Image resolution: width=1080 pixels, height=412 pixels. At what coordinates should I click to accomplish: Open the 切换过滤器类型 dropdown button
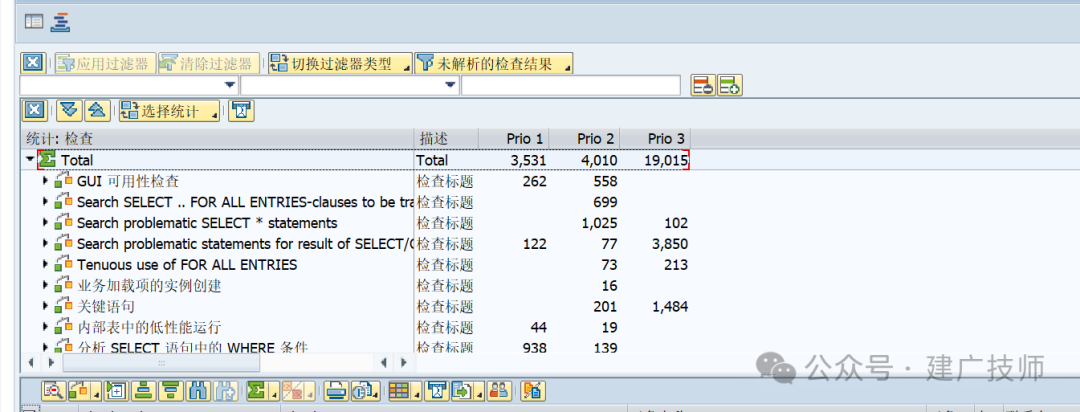point(340,64)
